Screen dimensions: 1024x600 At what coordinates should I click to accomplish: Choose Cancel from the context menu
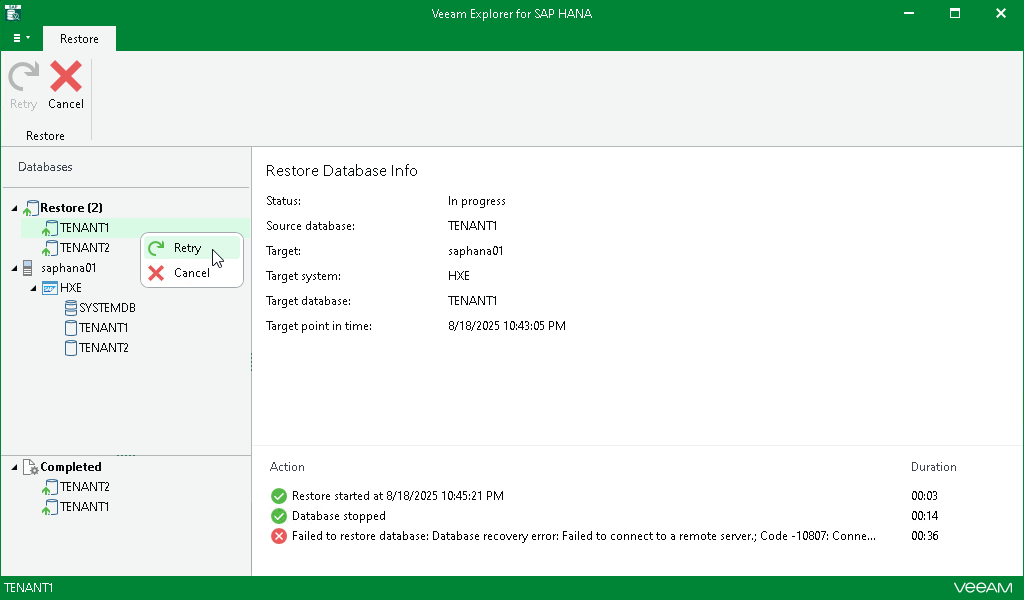191,273
